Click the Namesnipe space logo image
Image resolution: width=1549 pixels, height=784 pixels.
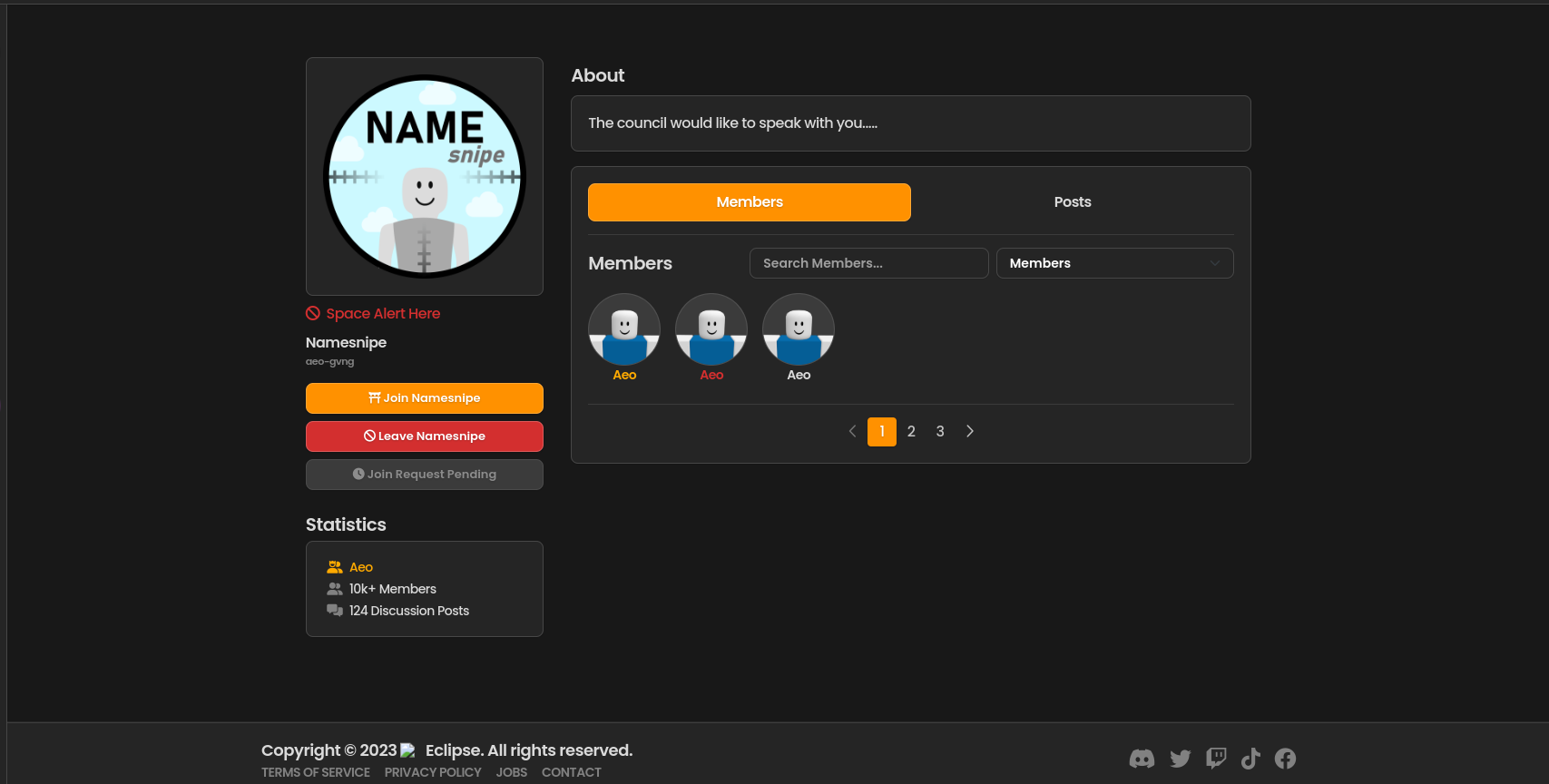[425, 176]
